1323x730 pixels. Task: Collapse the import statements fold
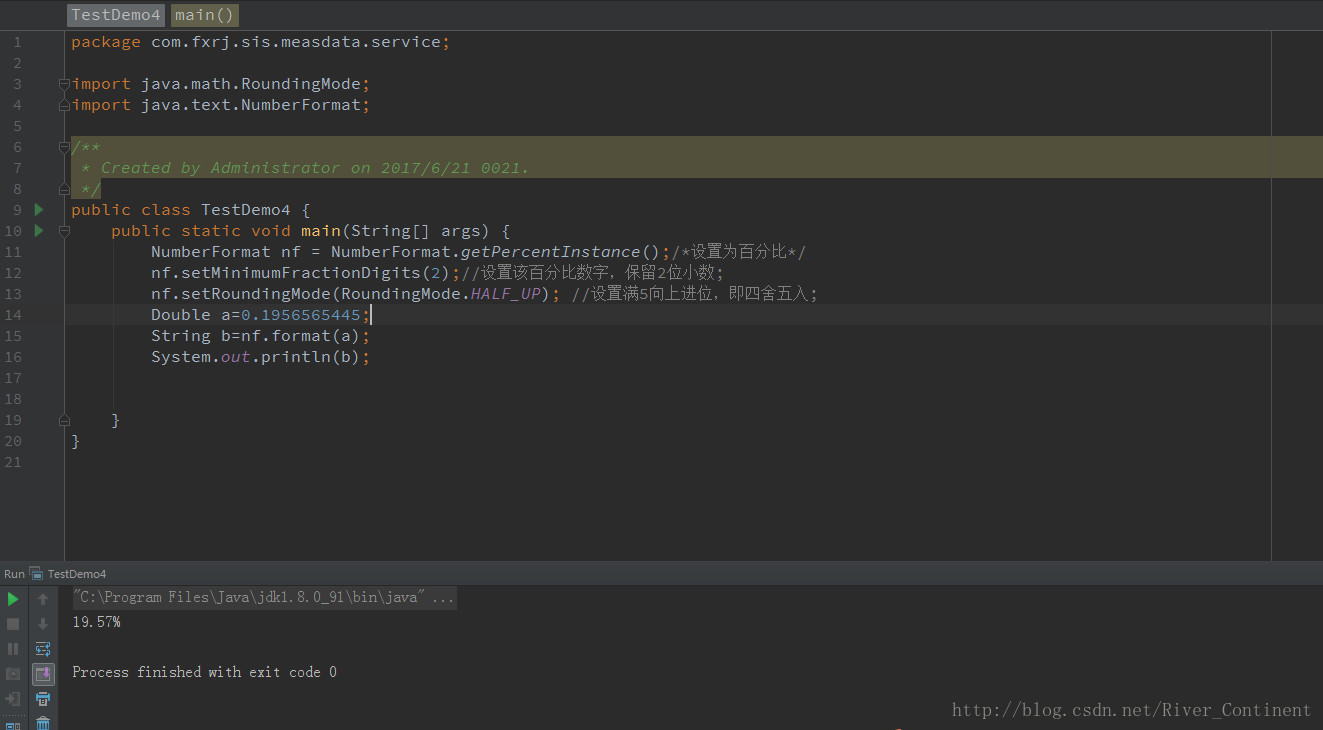click(64, 84)
